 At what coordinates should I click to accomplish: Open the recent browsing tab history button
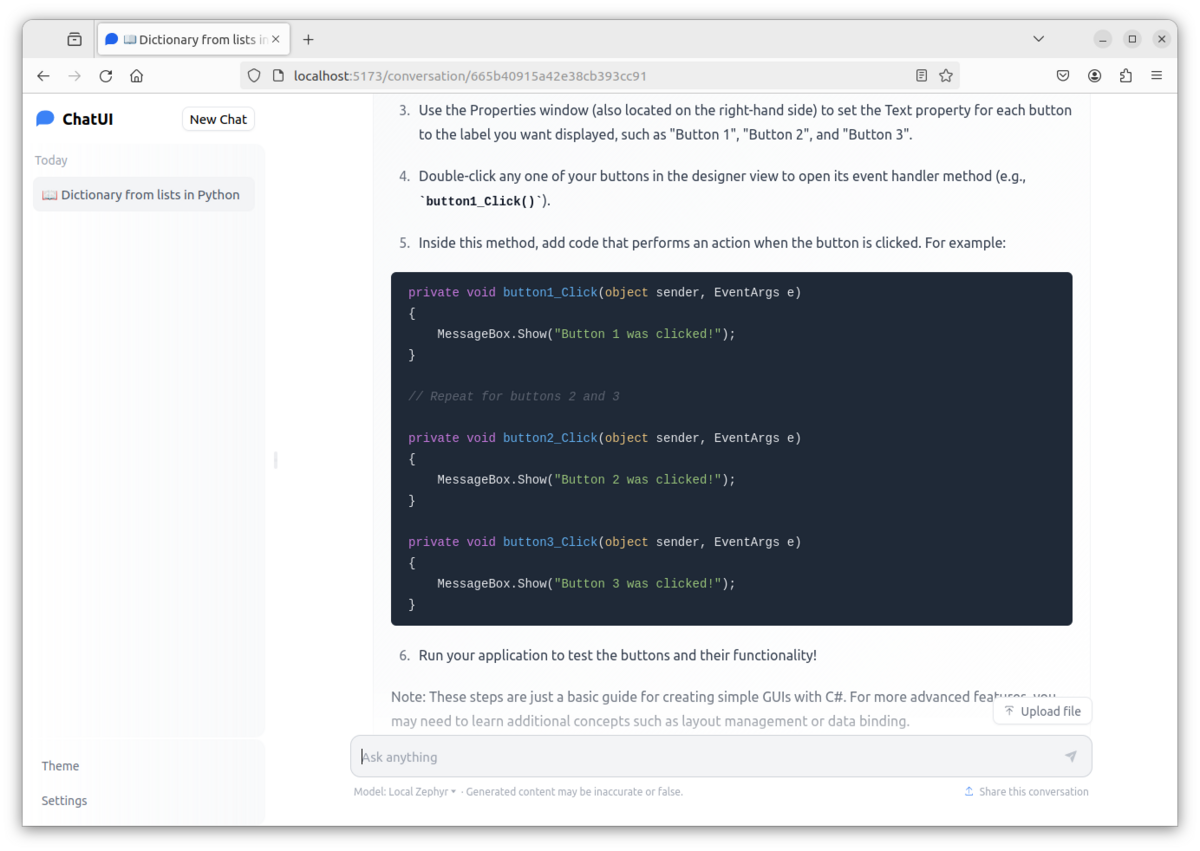tap(74, 39)
